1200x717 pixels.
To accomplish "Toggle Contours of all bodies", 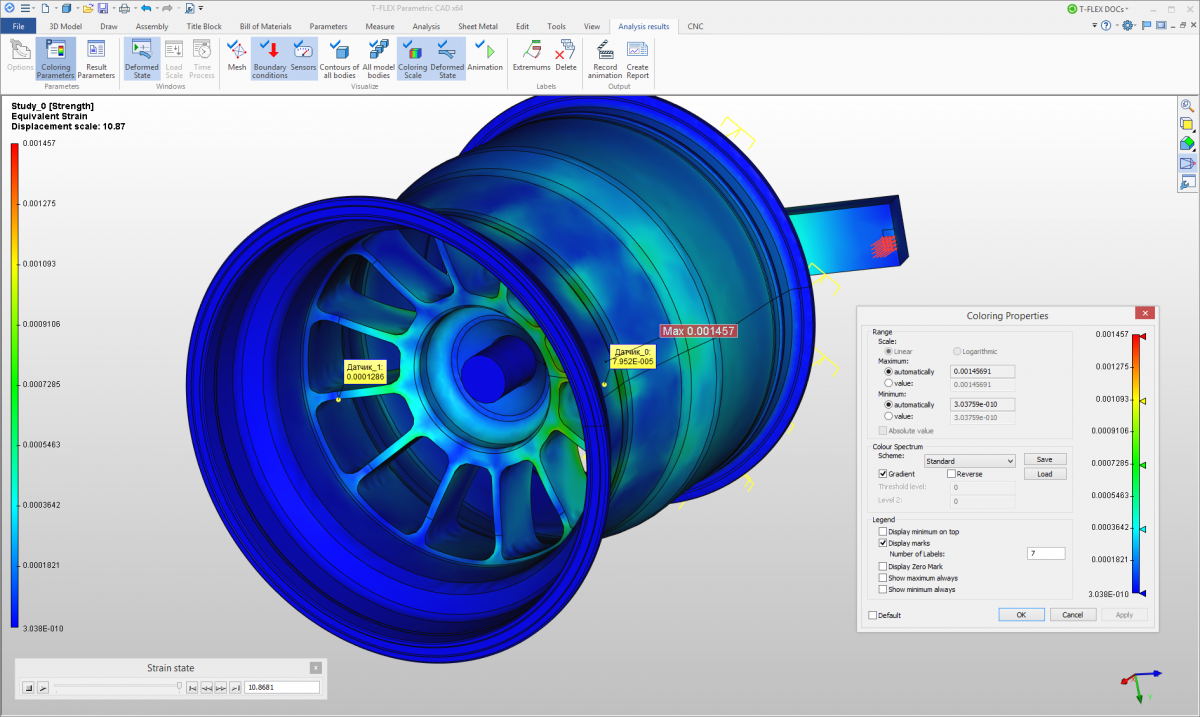I will click(x=340, y=58).
